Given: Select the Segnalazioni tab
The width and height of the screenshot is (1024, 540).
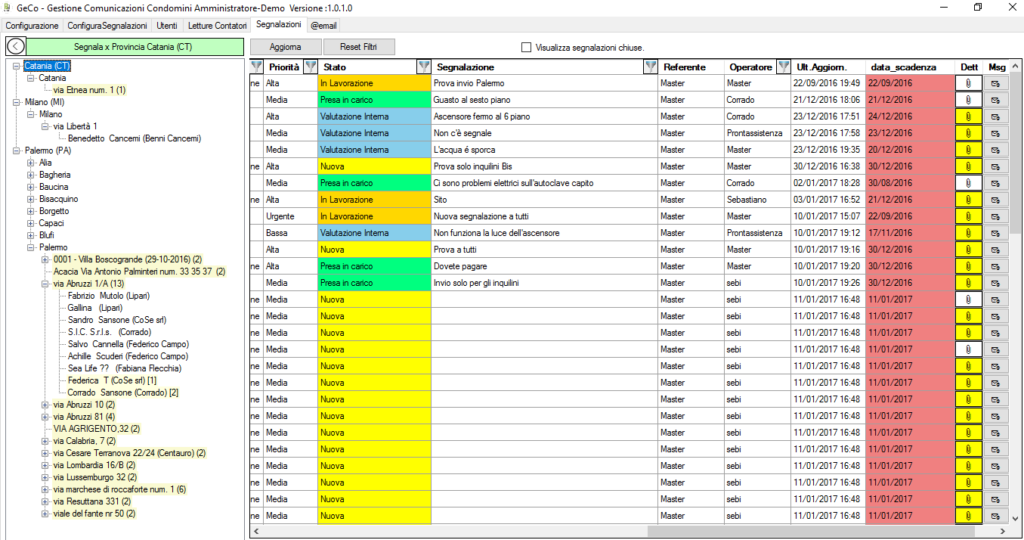Looking at the screenshot, I should click(279, 24).
